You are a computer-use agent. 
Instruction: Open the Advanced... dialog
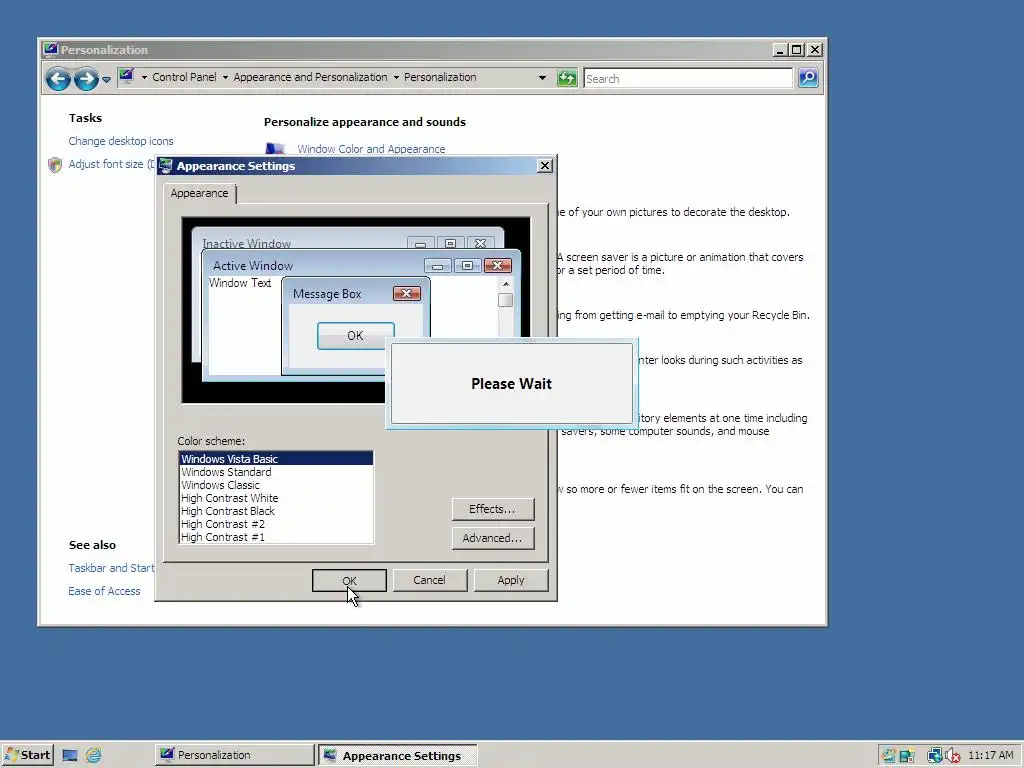pos(492,538)
